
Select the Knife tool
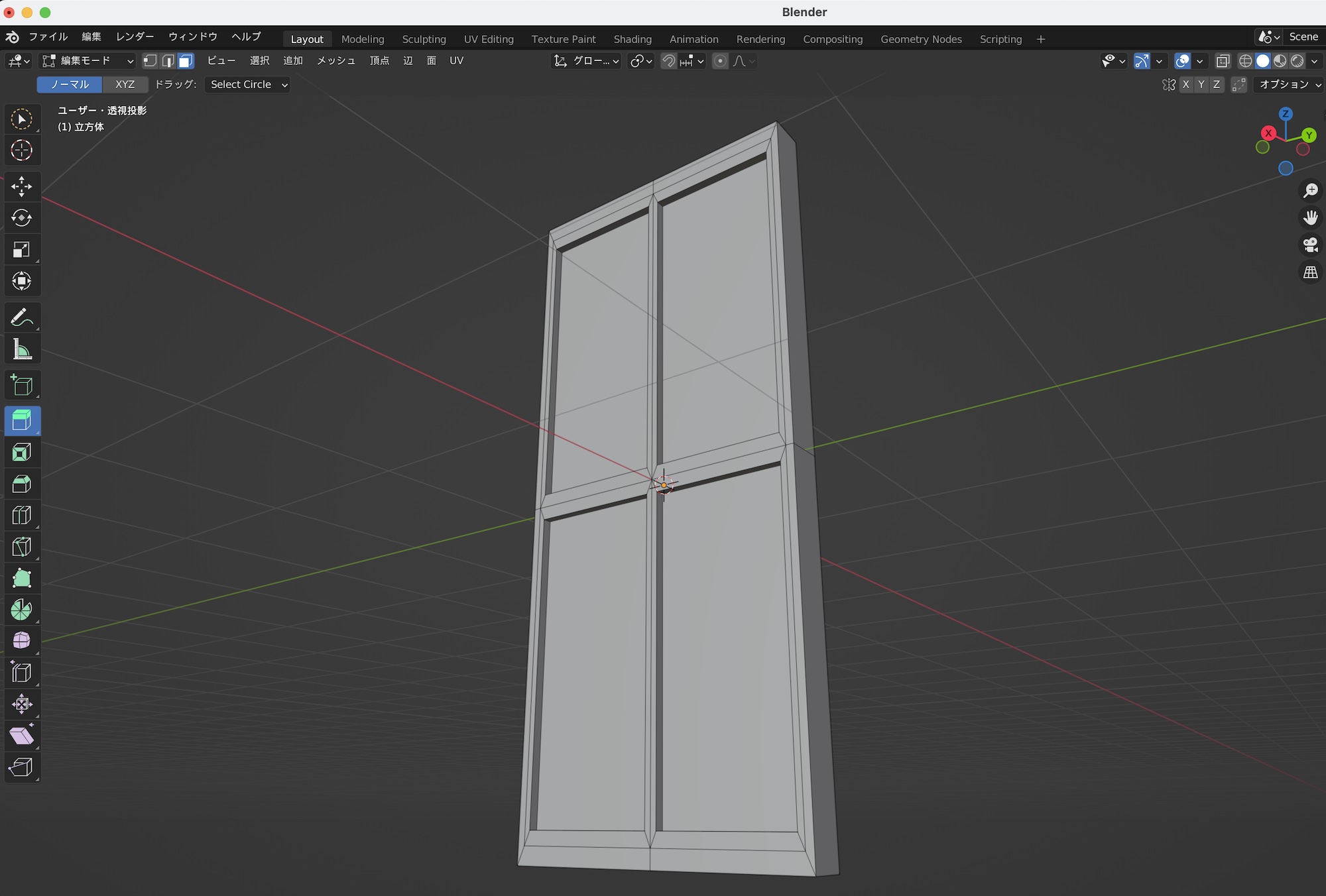(x=21, y=547)
